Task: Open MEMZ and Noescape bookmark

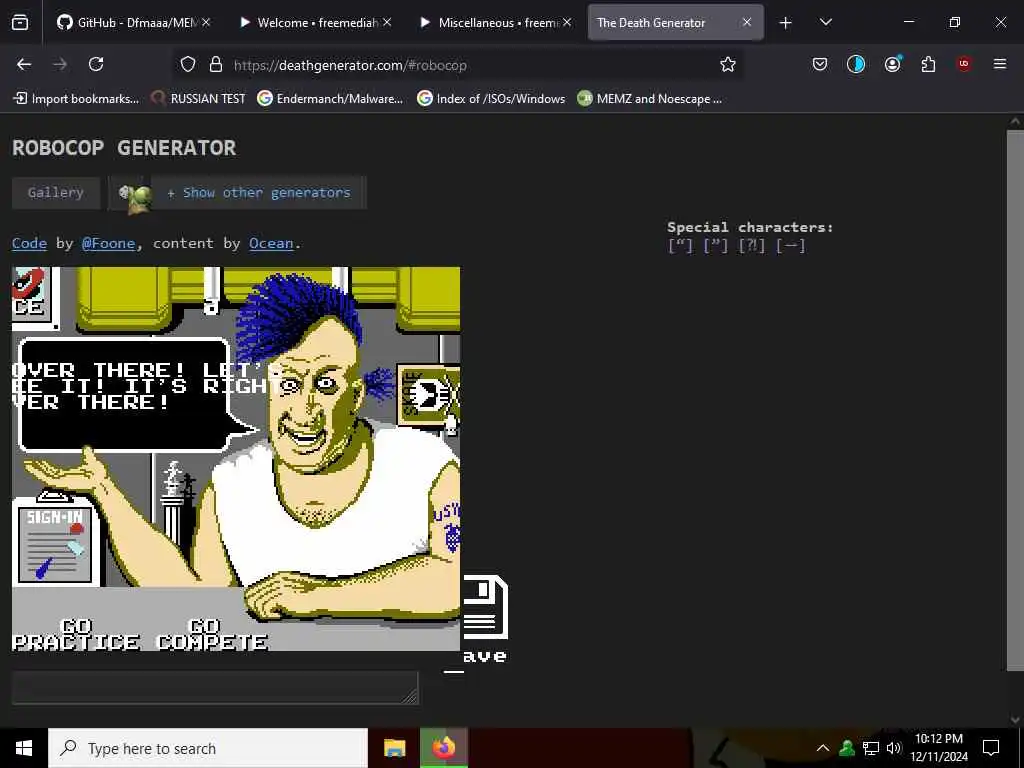Action: tap(650, 99)
